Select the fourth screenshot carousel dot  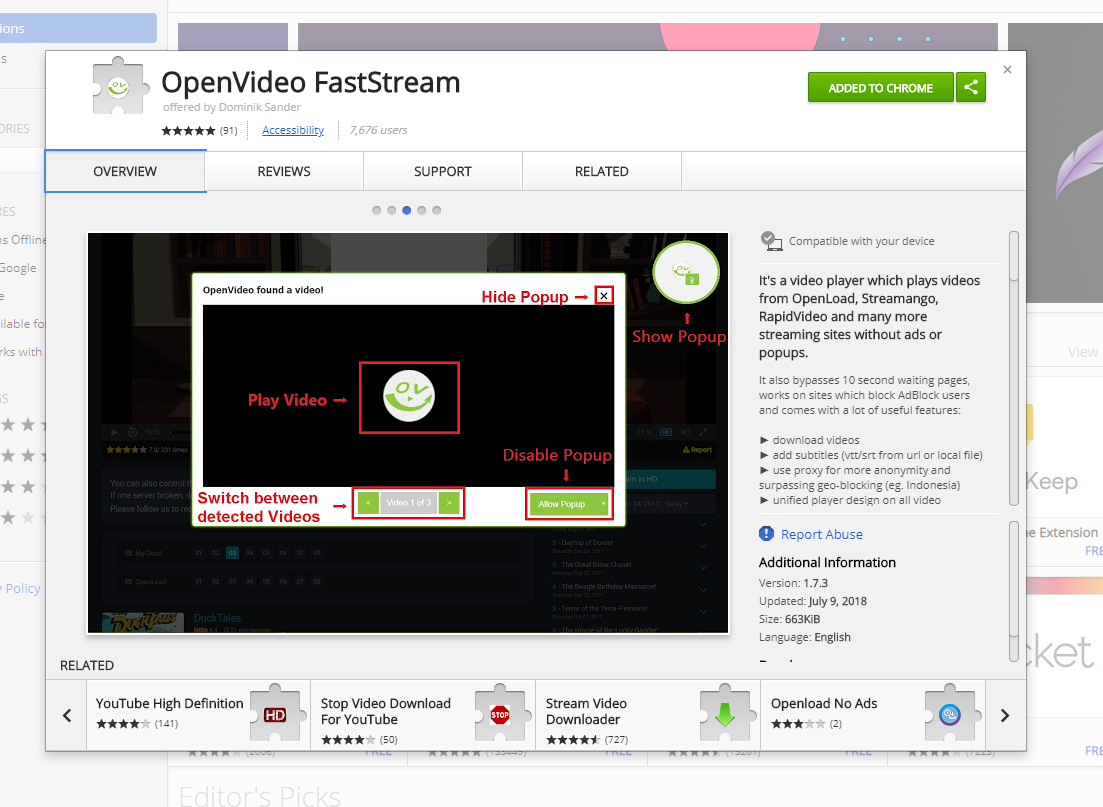pyautogui.click(x=421, y=210)
